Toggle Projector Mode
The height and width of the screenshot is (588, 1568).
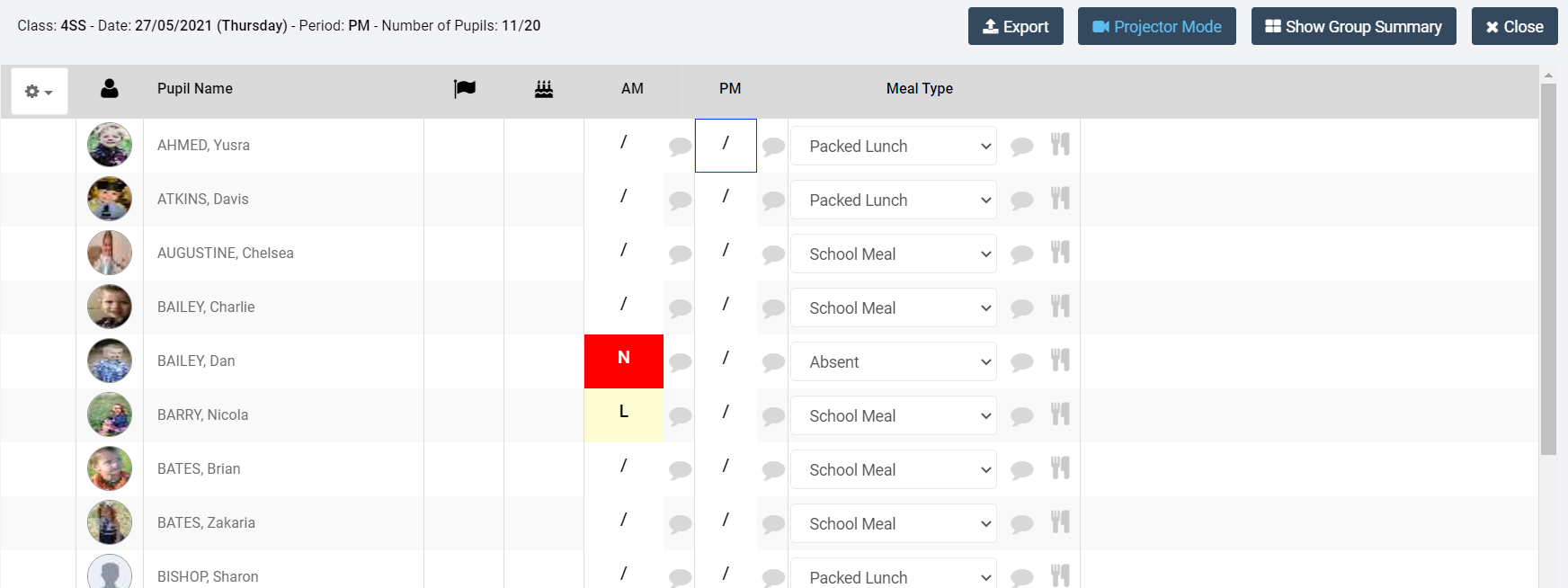1156,27
